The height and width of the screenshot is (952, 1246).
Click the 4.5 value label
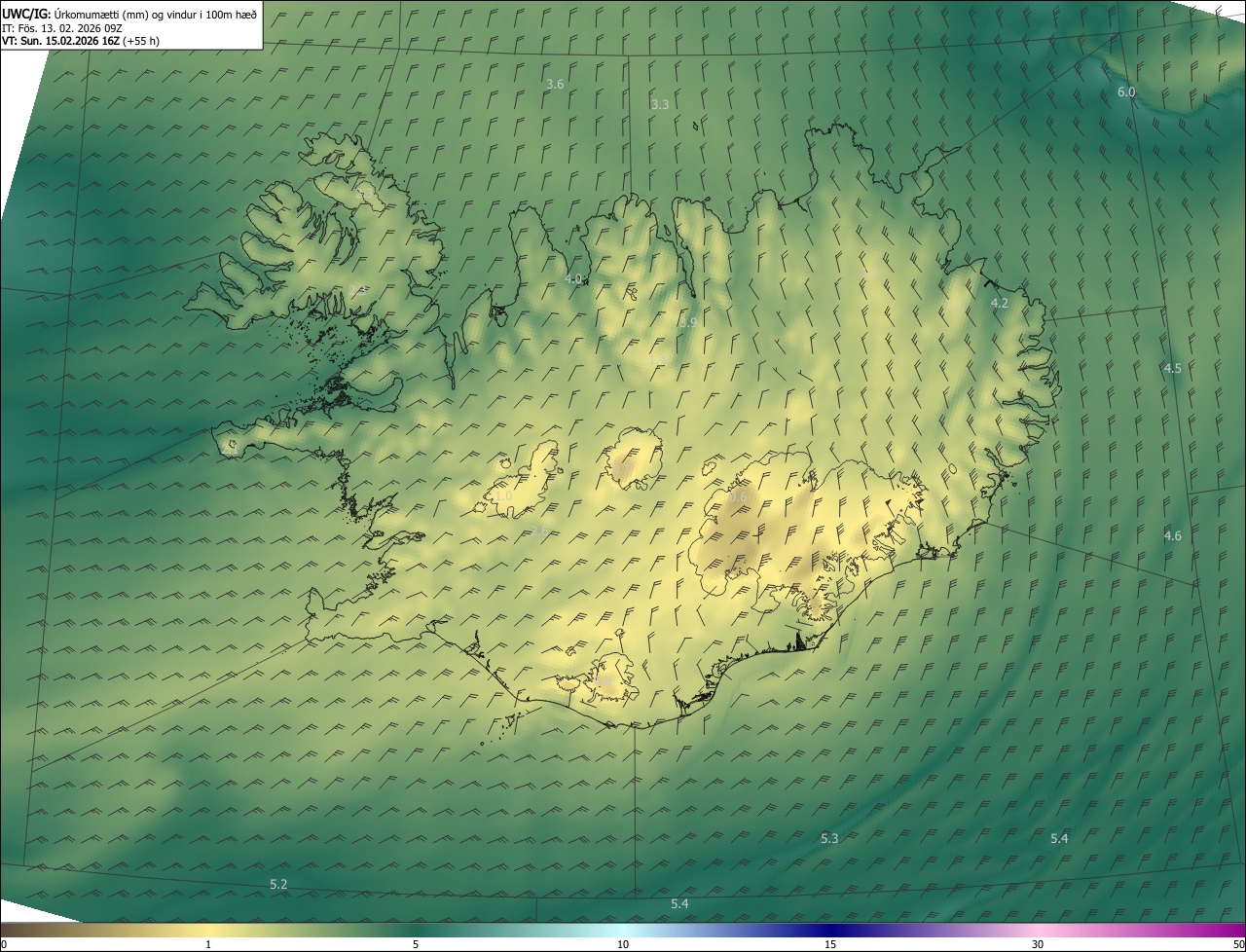(1173, 369)
